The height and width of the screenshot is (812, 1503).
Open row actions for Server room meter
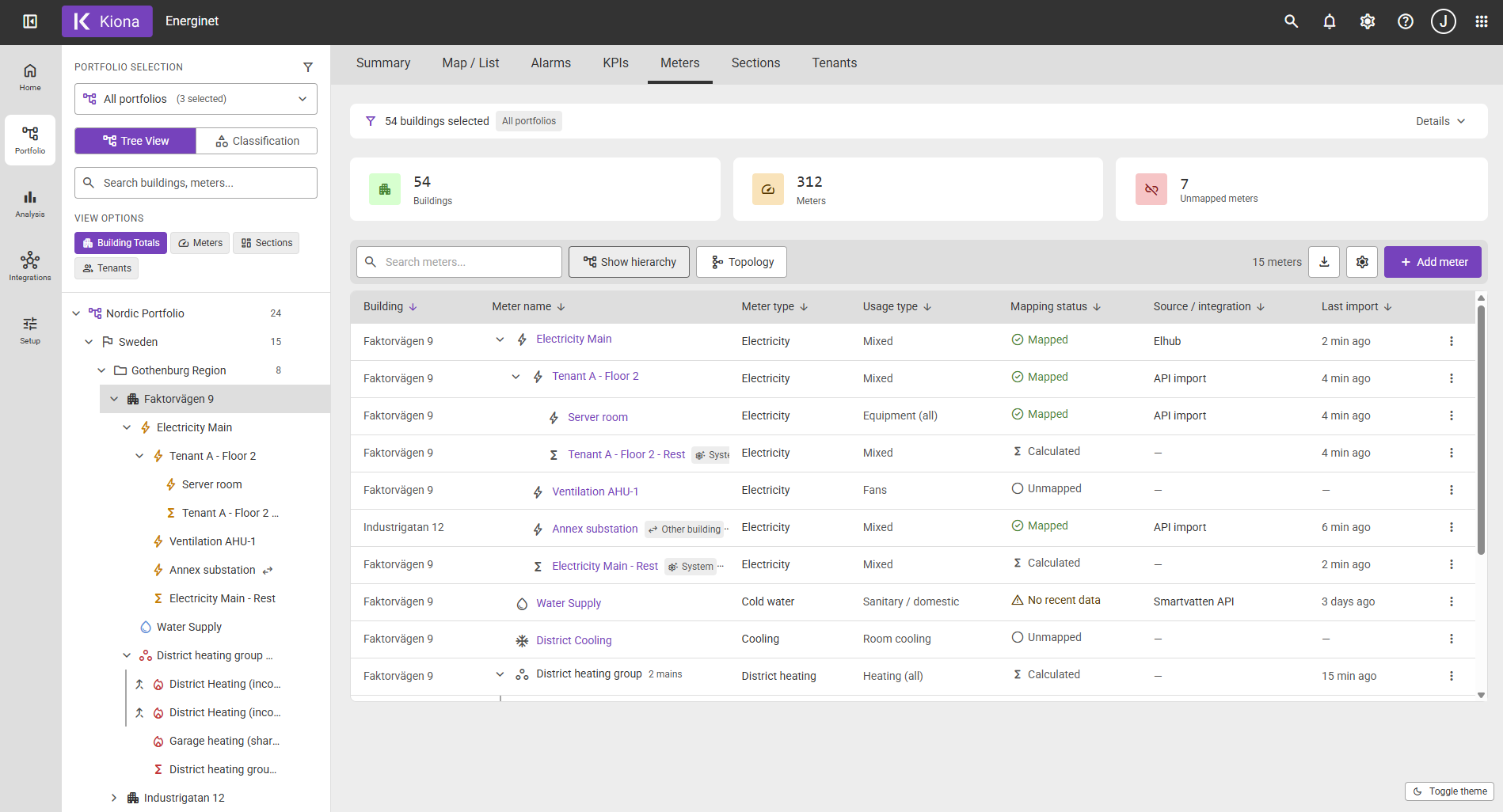click(1452, 415)
